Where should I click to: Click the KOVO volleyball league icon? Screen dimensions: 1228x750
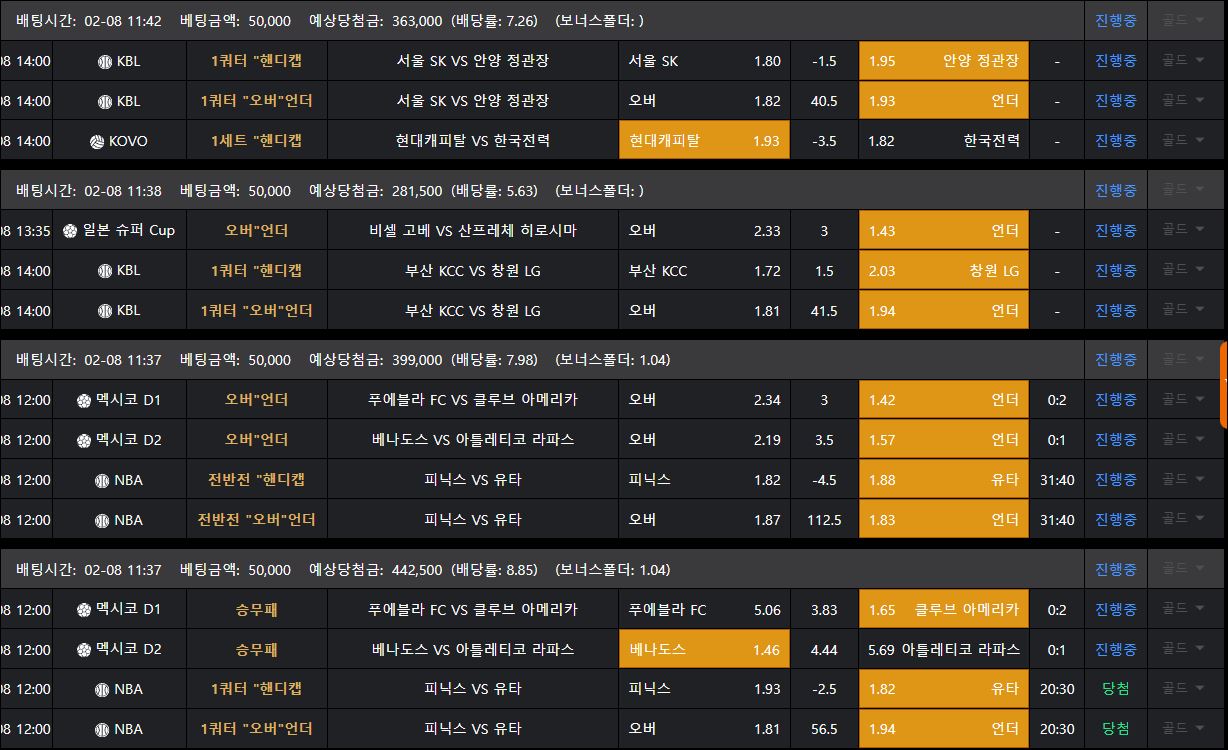pyautogui.click(x=97, y=141)
